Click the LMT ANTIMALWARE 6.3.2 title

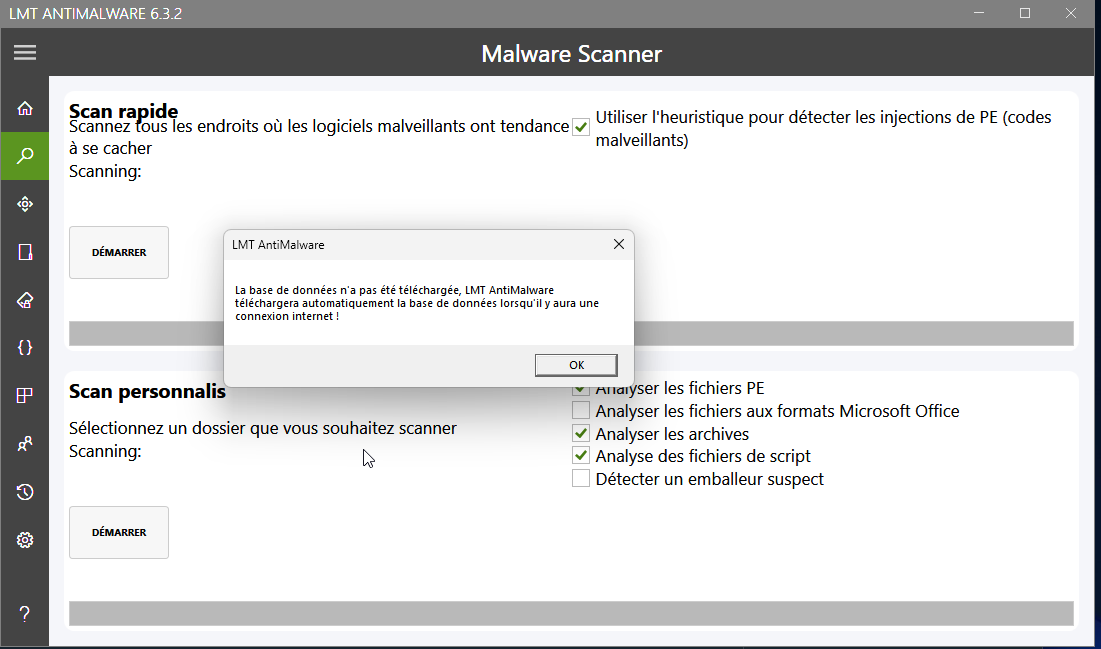95,13
